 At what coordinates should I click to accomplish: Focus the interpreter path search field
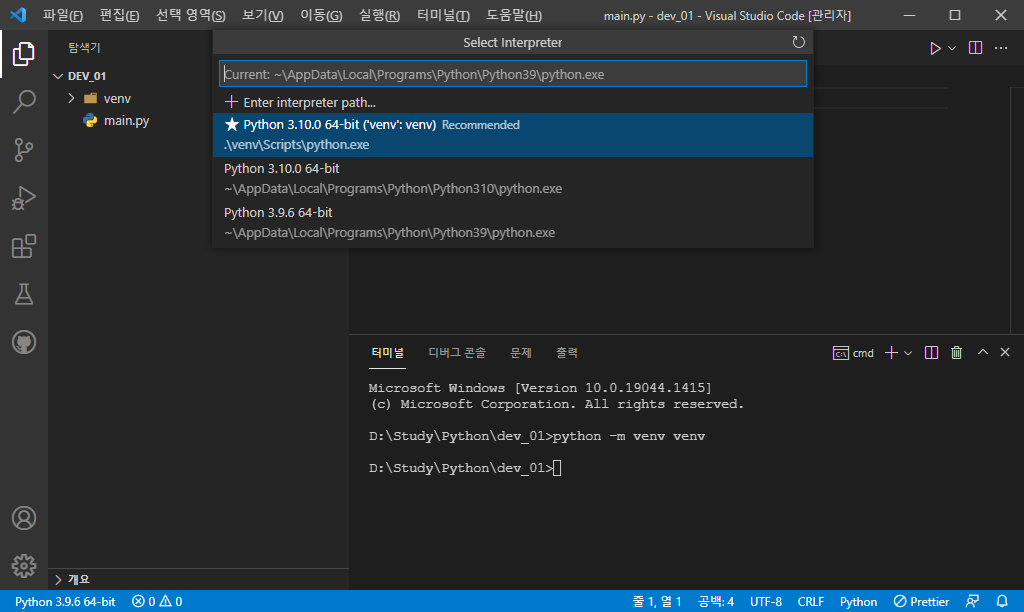click(513, 74)
